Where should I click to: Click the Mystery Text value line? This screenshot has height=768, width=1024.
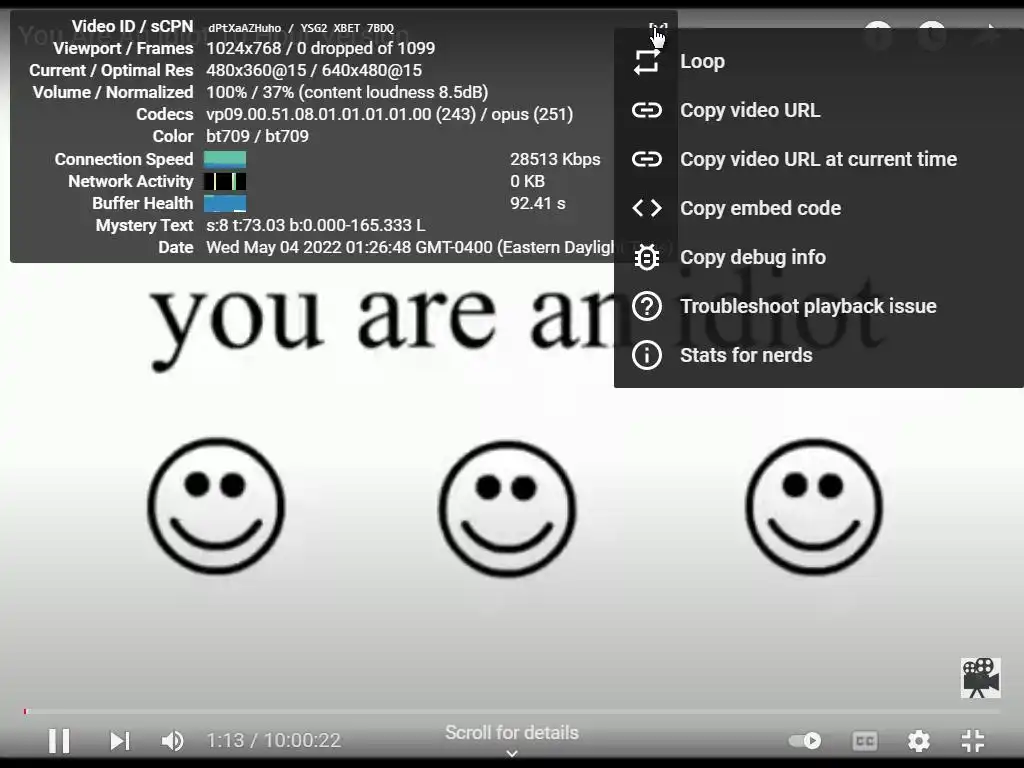point(315,225)
